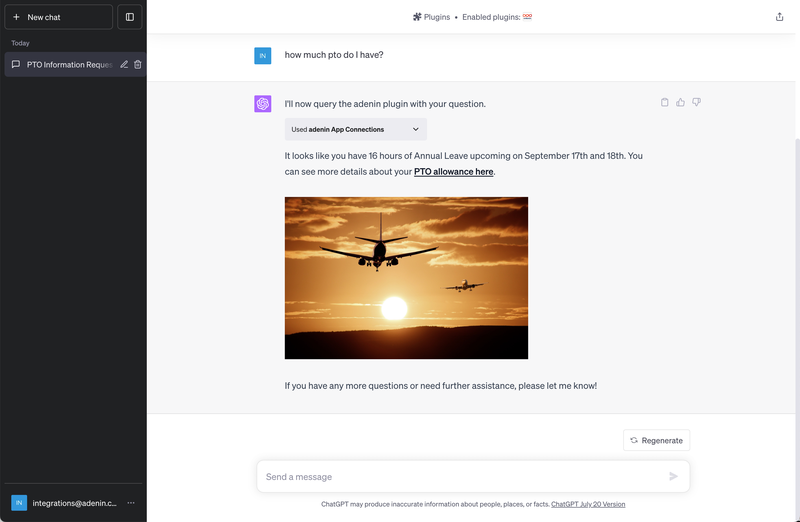Open account options via three dots
This screenshot has width=800, height=522.
pos(131,503)
